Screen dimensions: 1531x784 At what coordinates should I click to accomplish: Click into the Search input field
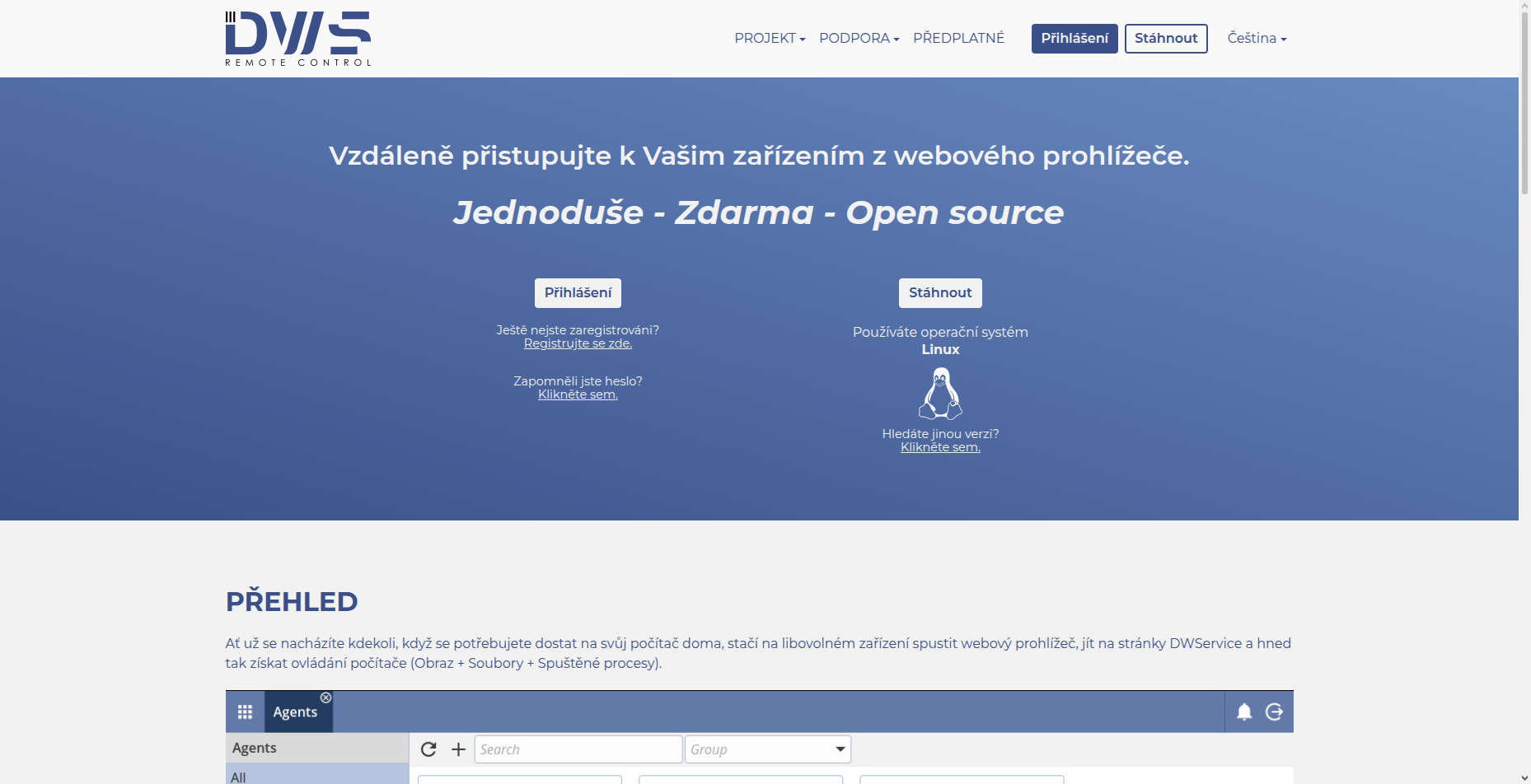point(578,749)
